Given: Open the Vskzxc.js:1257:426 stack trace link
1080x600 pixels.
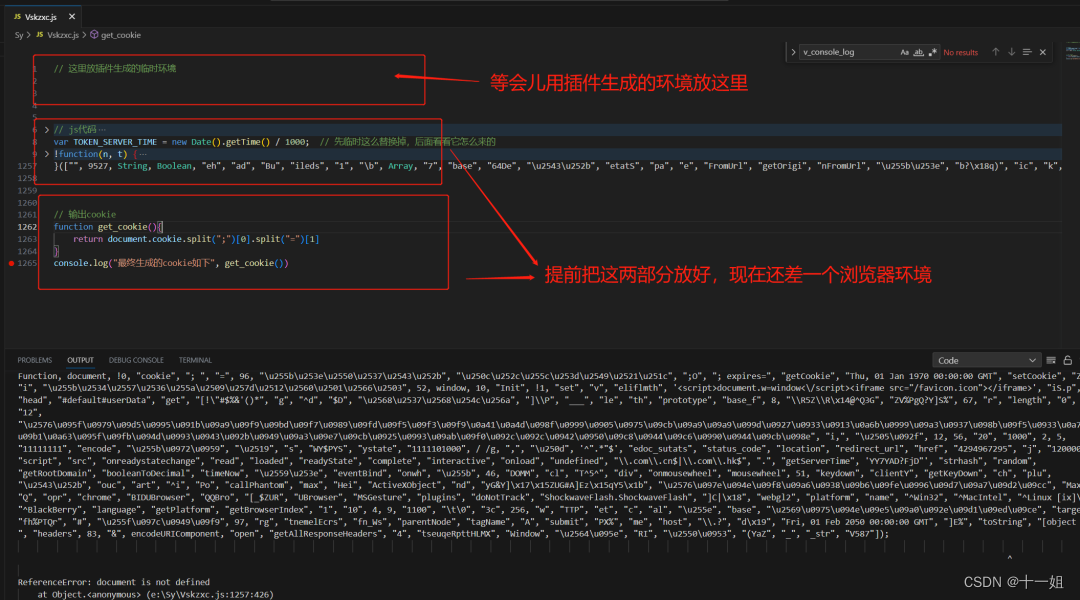Looking at the screenshot, I should coord(207,594).
